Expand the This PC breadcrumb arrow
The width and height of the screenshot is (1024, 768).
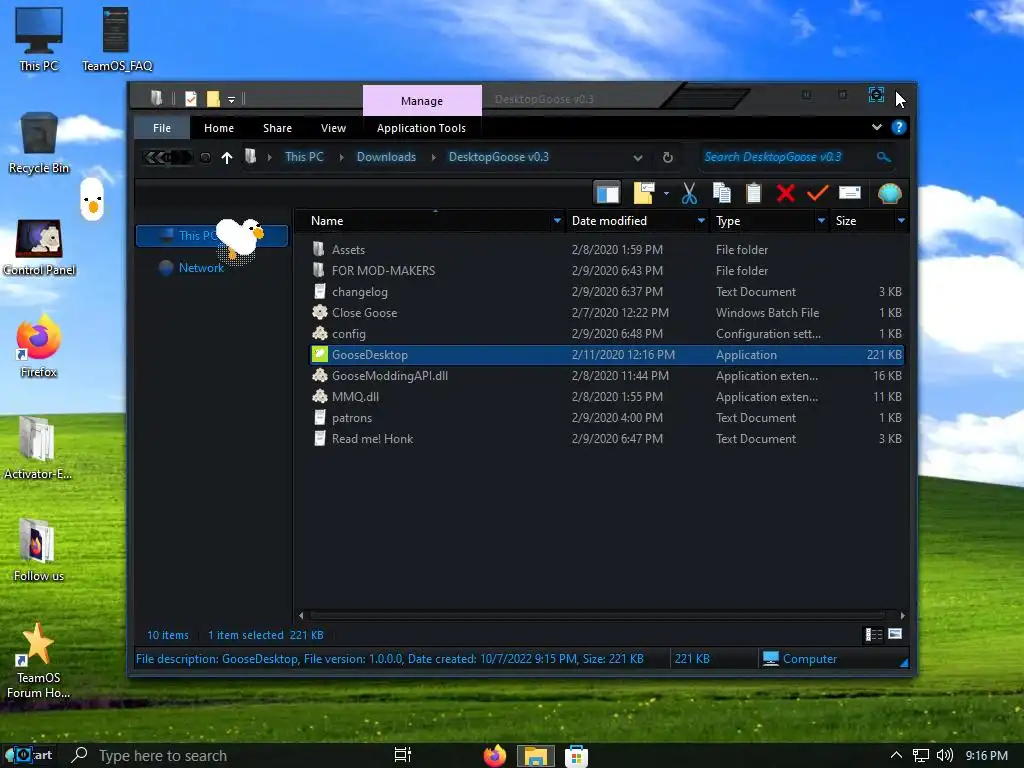click(341, 157)
